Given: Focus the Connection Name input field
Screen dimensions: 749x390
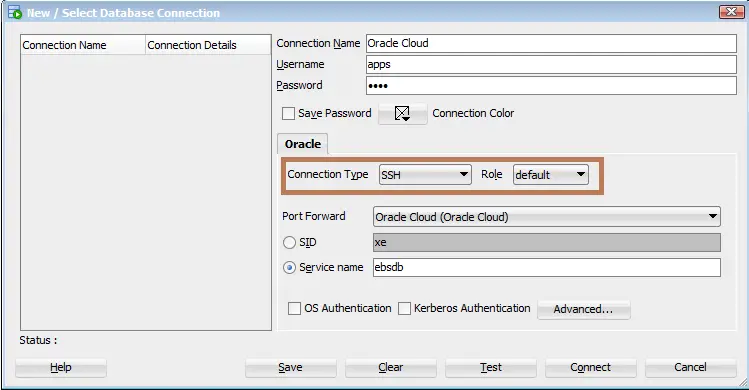Looking at the screenshot, I should (551, 43).
